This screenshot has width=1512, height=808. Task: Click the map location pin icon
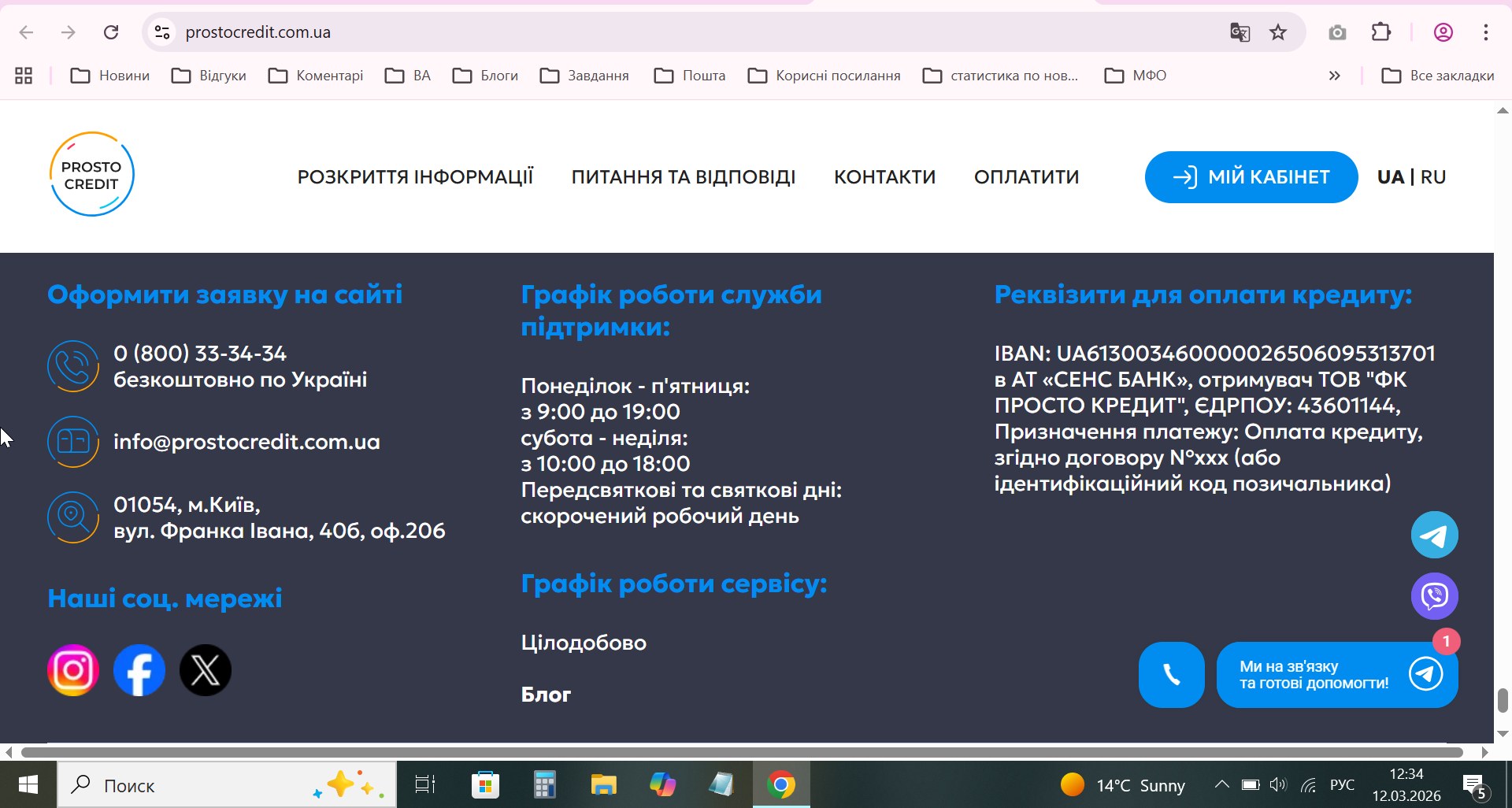(x=73, y=517)
